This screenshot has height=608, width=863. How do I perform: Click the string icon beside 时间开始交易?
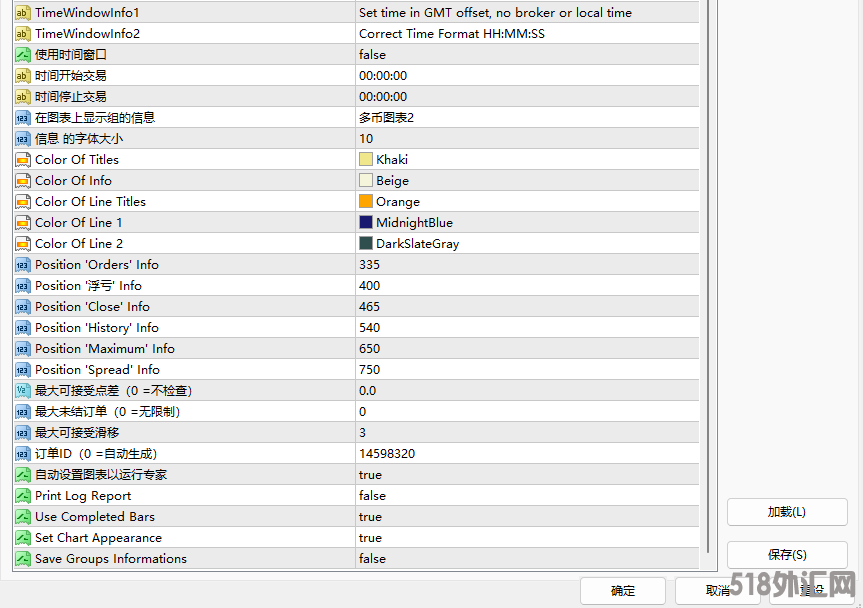(x=23, y=76)
